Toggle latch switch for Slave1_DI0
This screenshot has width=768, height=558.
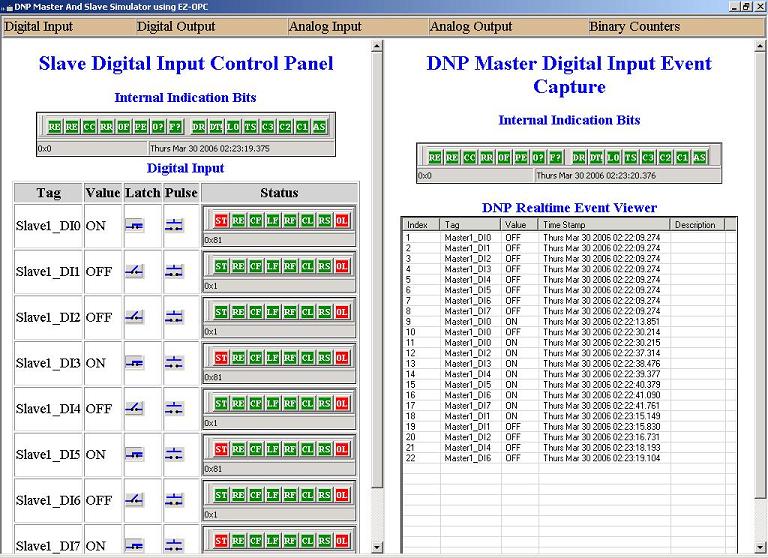134,225
